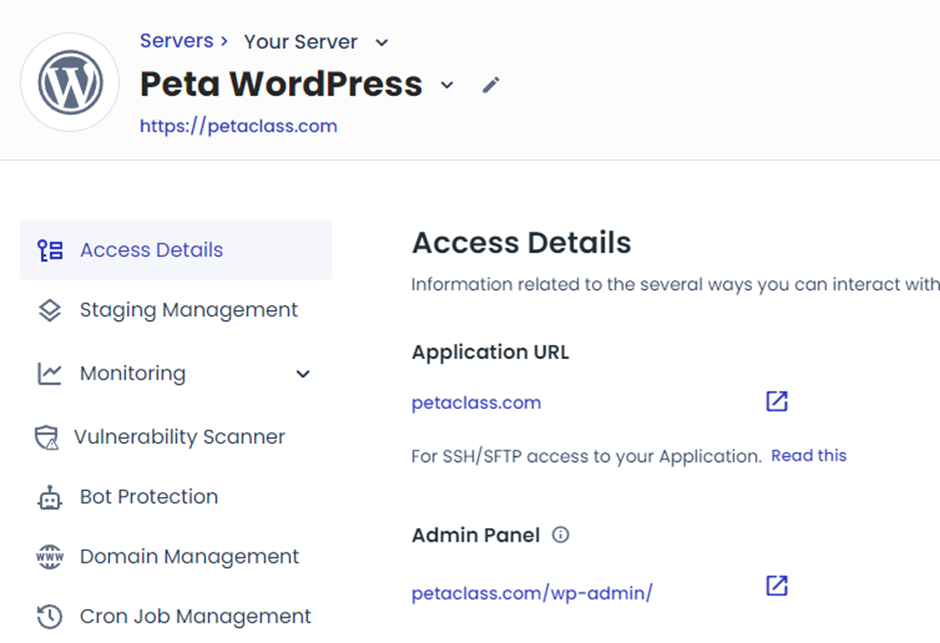Click the pencil icon to rename application
940x643 pixels.
tap(490, 85)
